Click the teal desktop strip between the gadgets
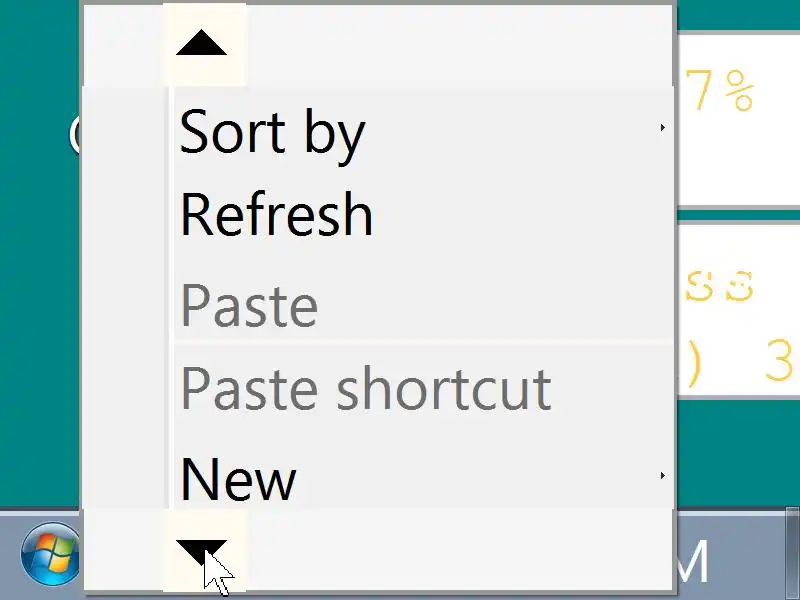800x600 pixels. (x=738, y=213)
